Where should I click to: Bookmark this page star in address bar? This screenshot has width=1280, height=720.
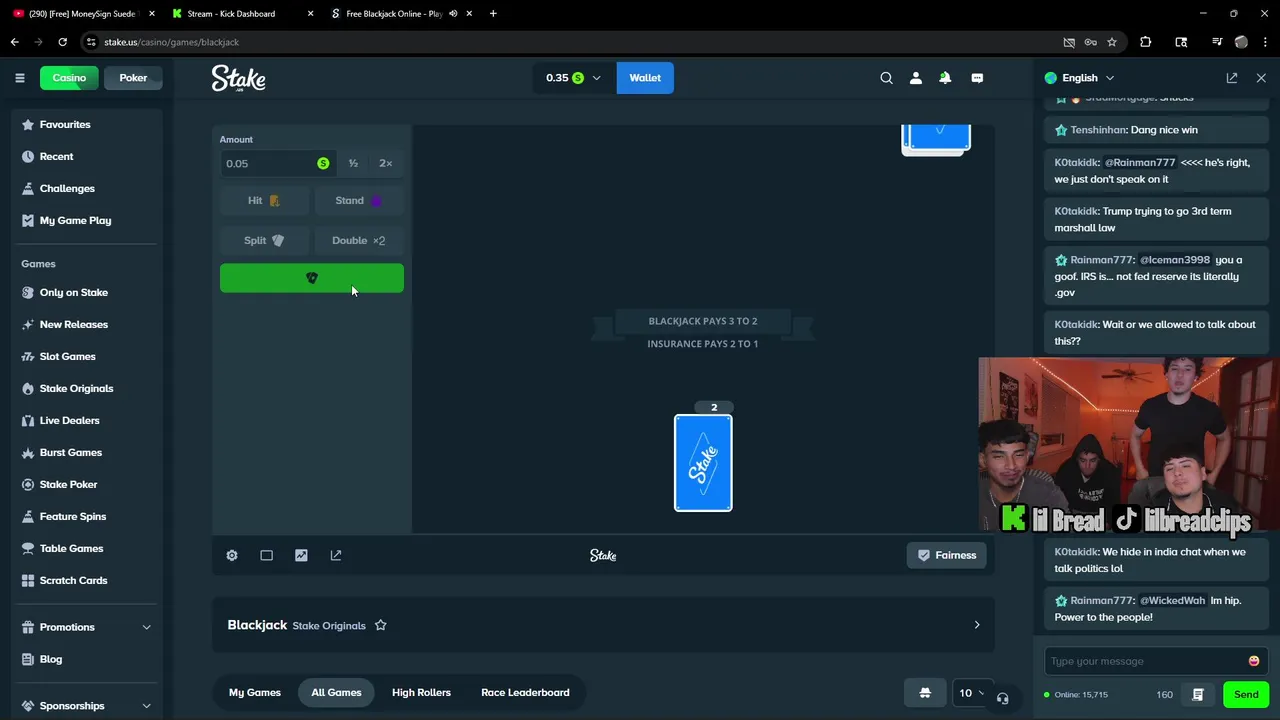pos(1112,42)
